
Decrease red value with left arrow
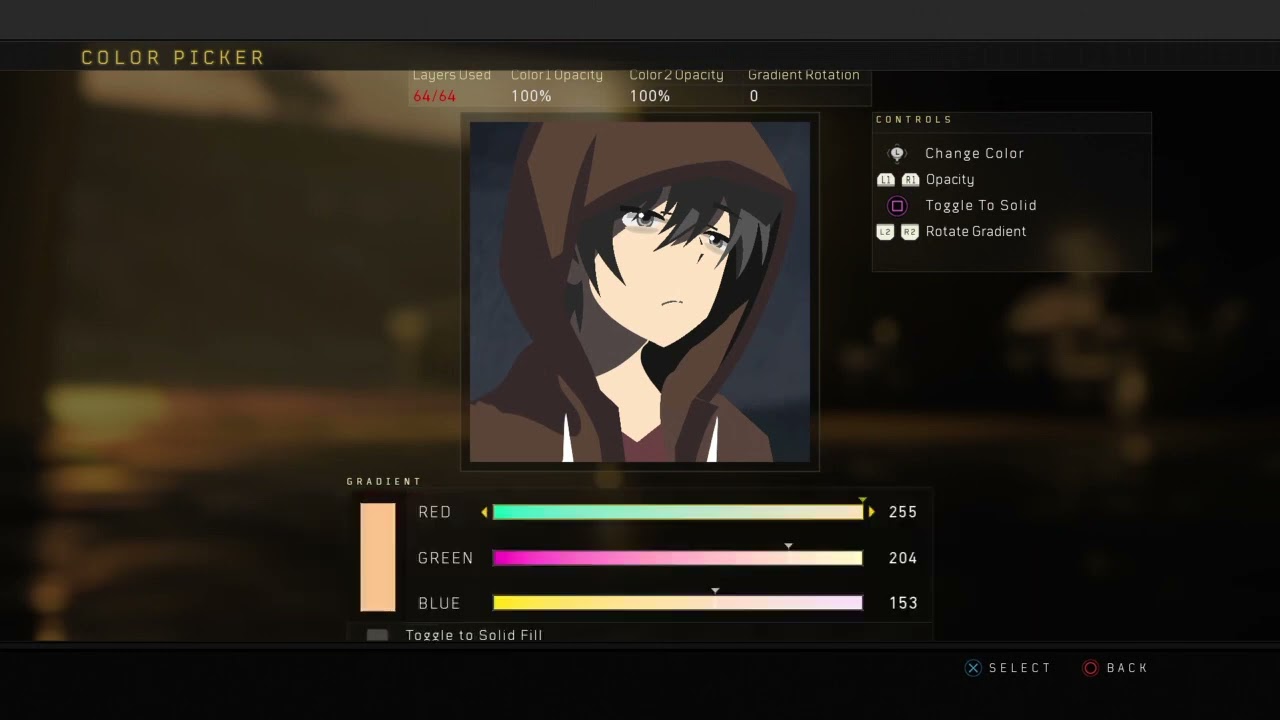(484, 512)
